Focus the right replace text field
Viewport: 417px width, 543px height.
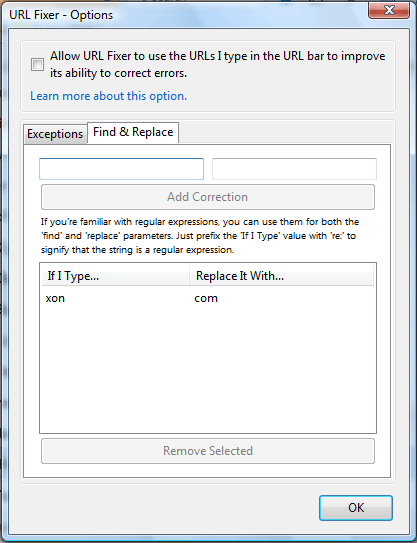[294, 169]
